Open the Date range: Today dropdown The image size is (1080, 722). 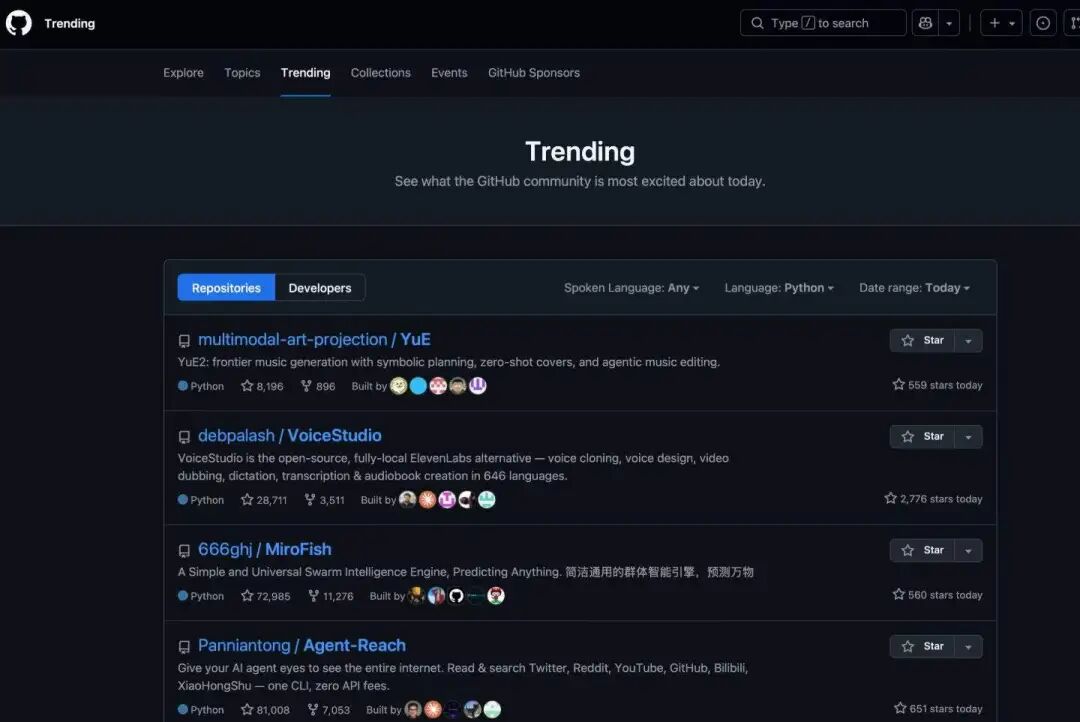(x=914, y=288)
